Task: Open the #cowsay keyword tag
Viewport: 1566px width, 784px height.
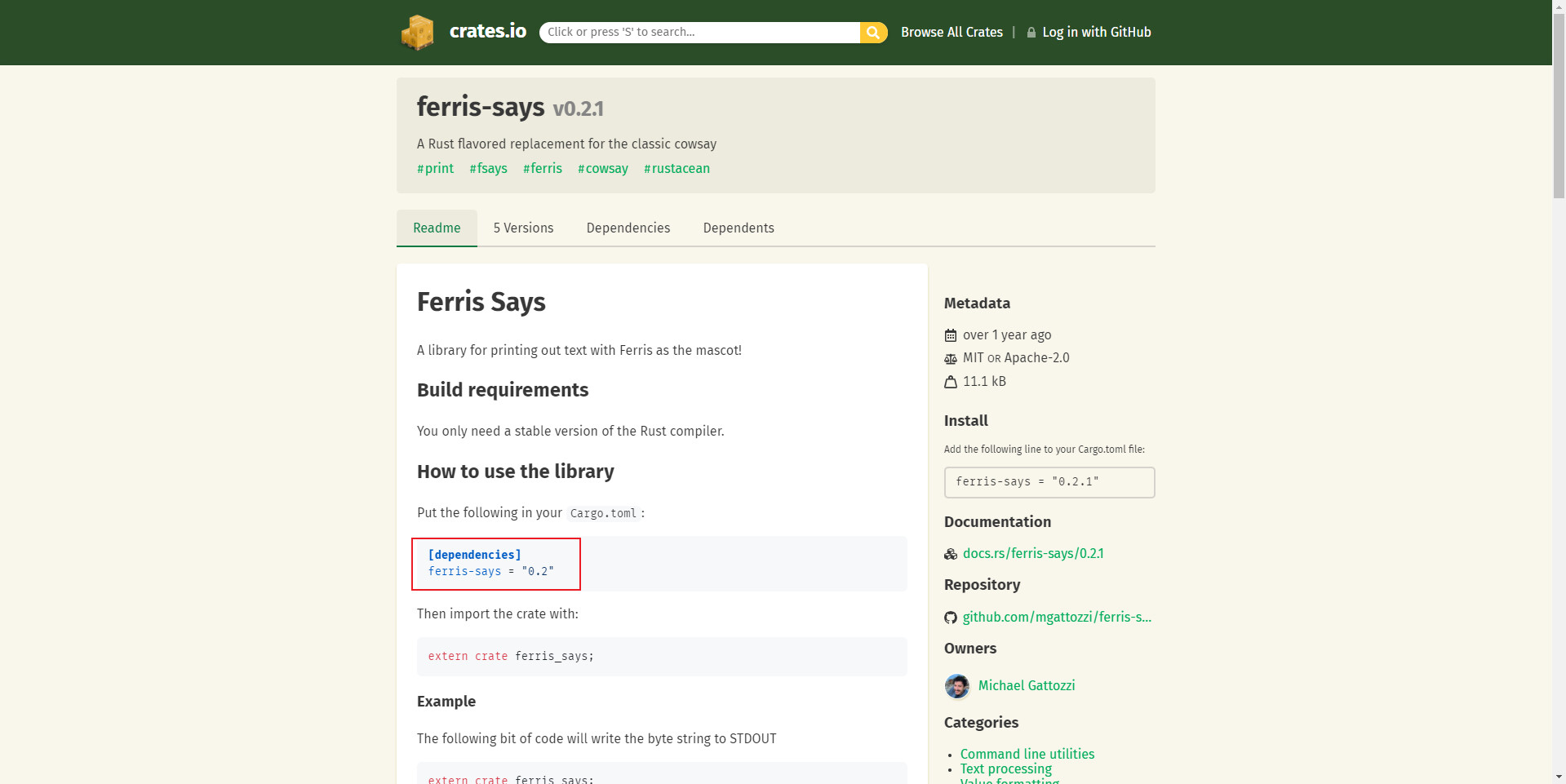Action: tap(603, 169)
